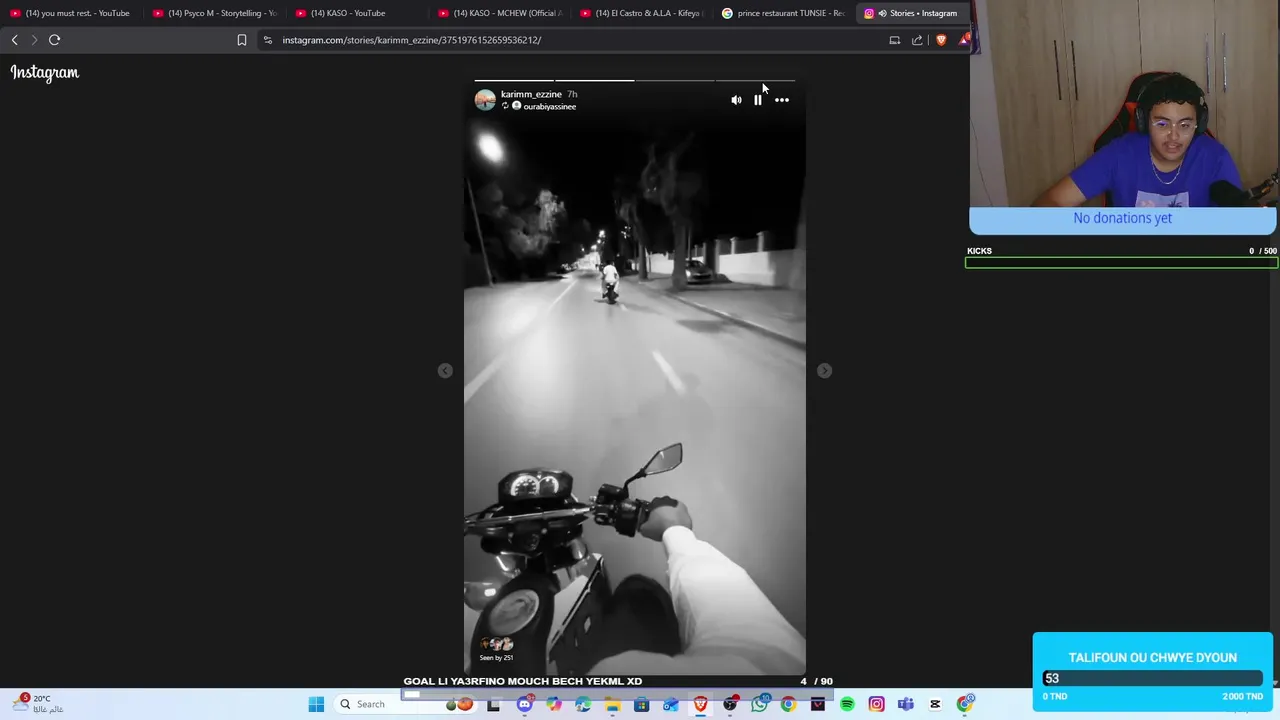Jump to the first story progress segment
The width and height of the screenshot is (1280, 720).
click(x=514, y=80)
